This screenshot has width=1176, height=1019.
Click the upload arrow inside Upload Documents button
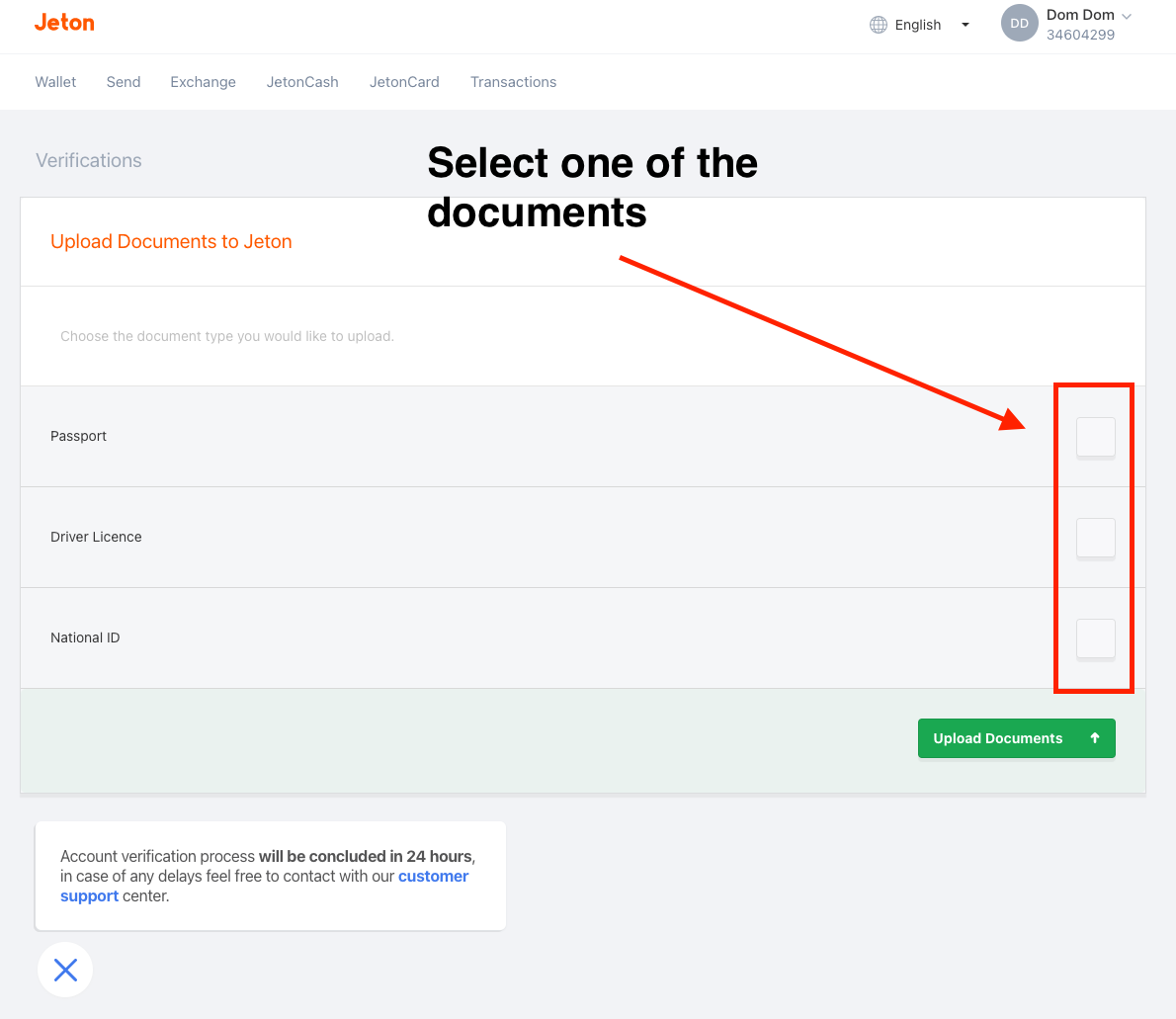pyautogui.click(x=1094, y=737)
